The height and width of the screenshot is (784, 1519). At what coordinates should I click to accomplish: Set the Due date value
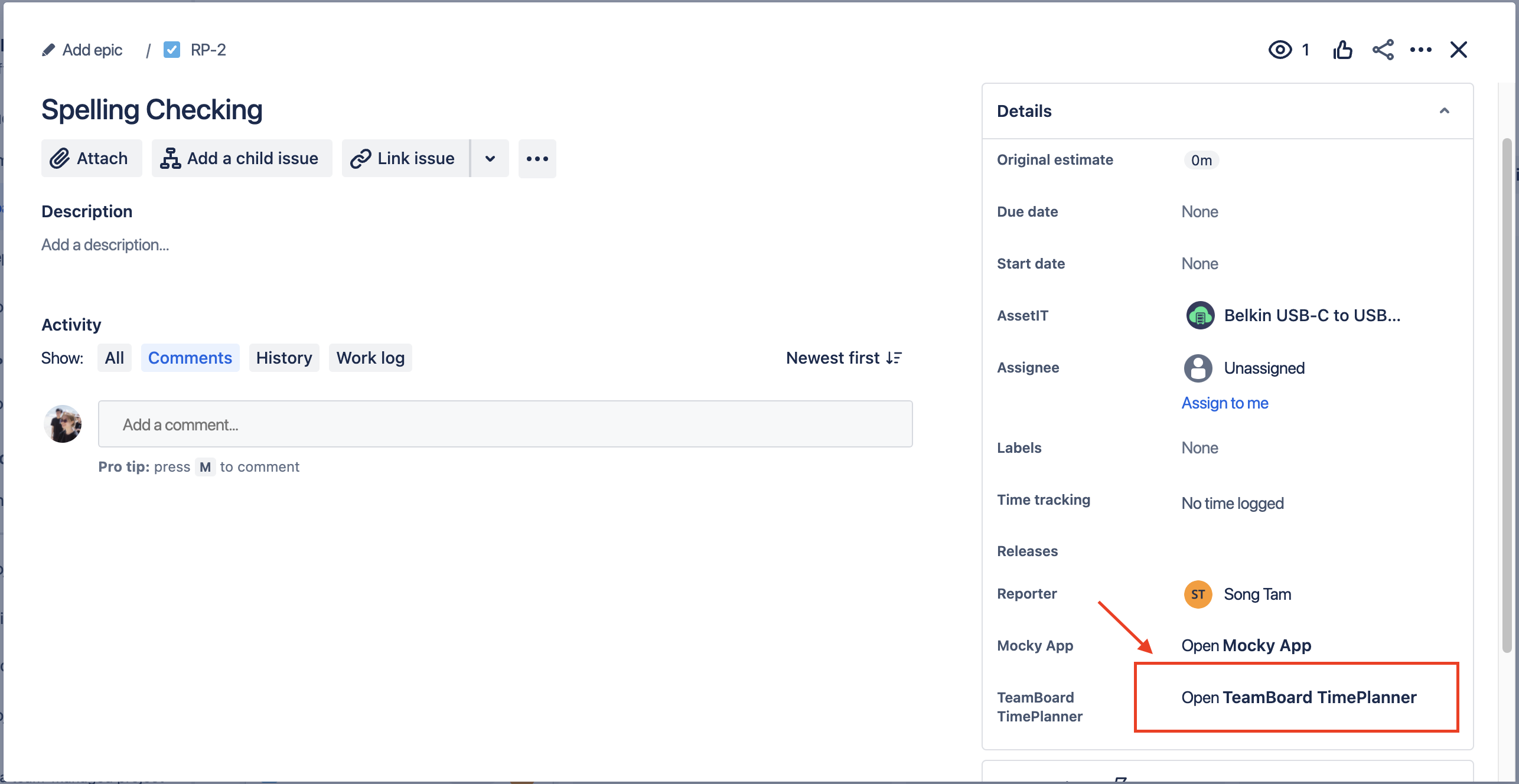(1199, 211)
